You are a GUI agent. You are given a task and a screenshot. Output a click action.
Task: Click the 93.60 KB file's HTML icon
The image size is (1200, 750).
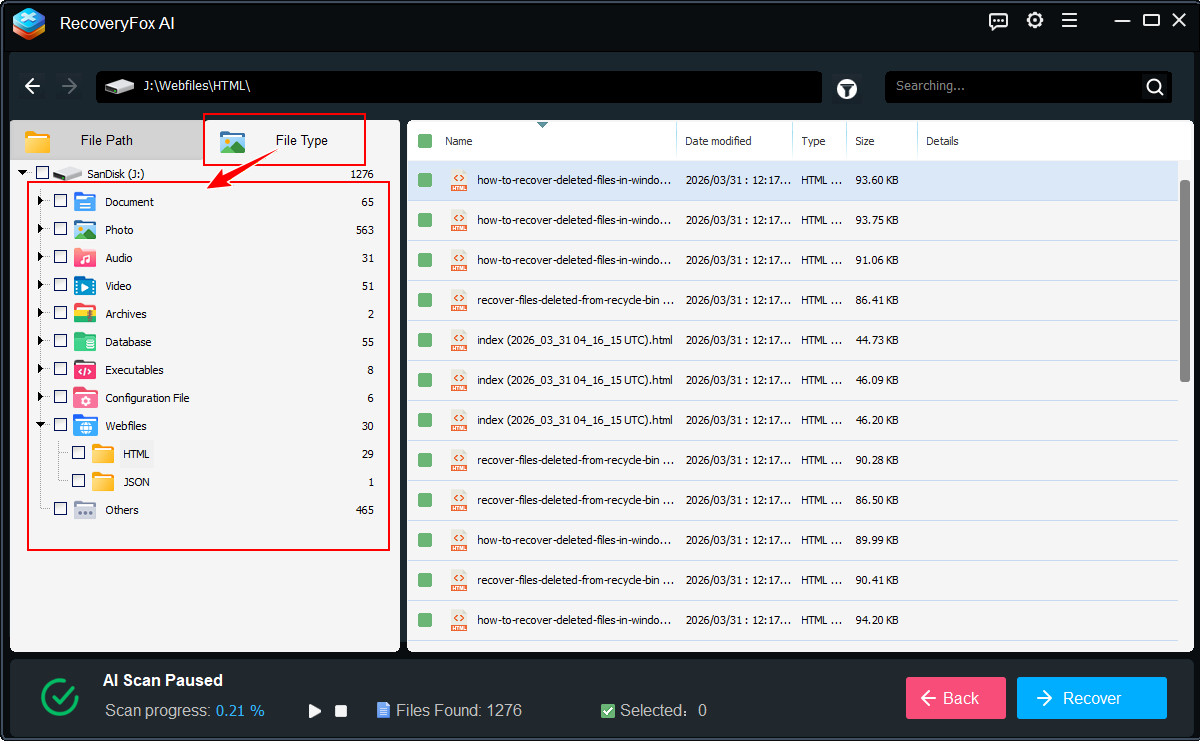[459, 180]
